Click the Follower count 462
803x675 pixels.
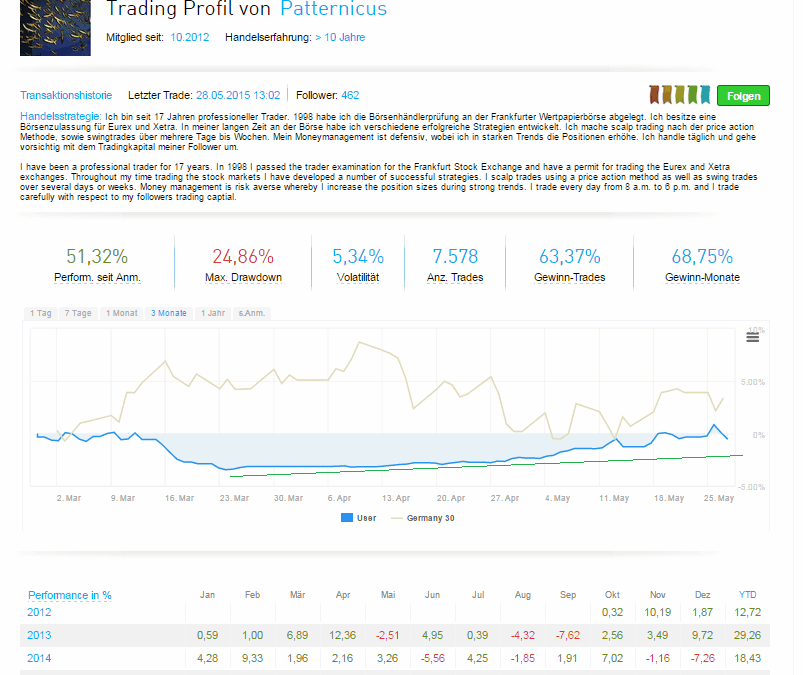click(x=350, y=96)
